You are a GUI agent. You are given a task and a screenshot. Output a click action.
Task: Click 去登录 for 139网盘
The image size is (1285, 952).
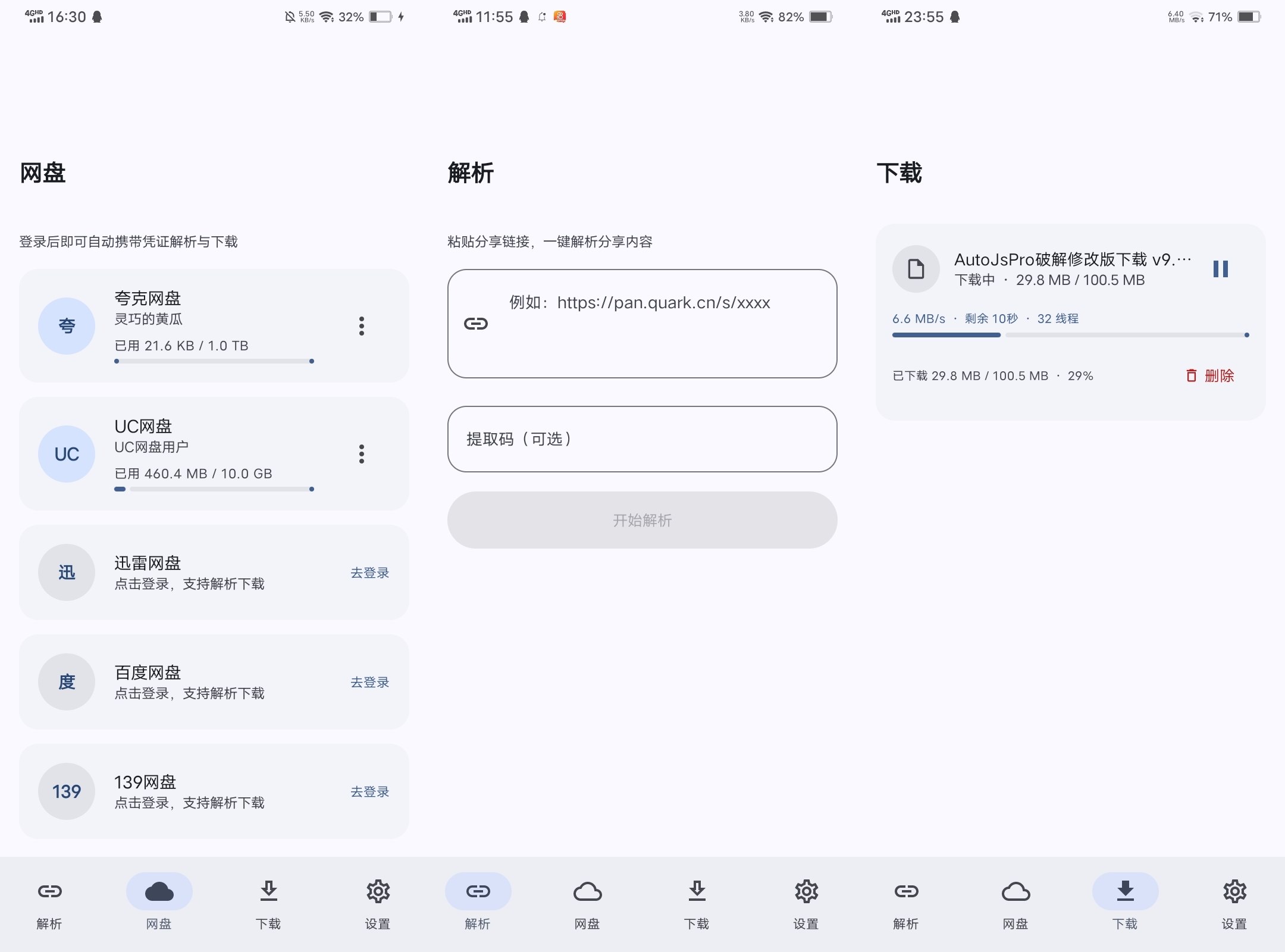[x=369, y=791]
